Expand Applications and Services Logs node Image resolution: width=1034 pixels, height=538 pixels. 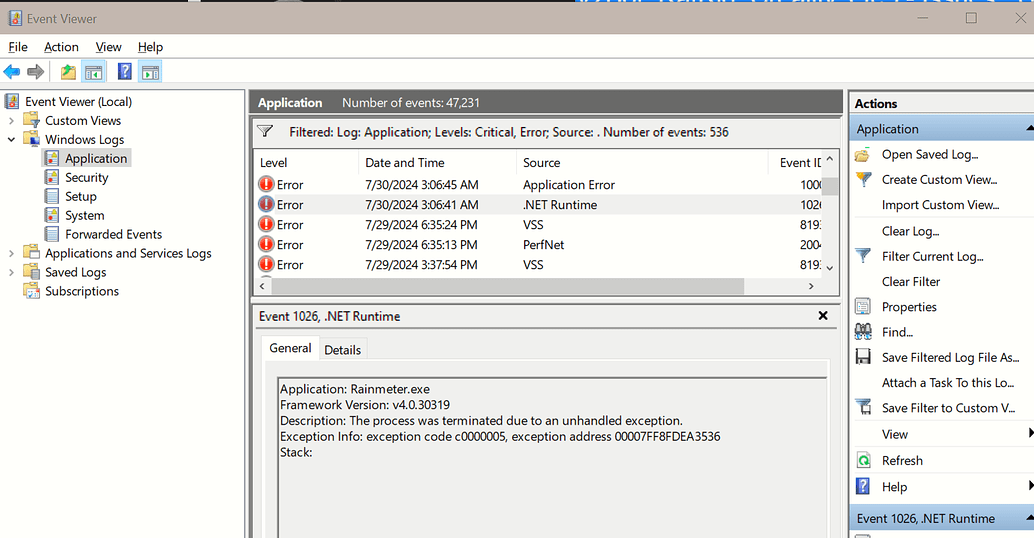click(11, 253)
